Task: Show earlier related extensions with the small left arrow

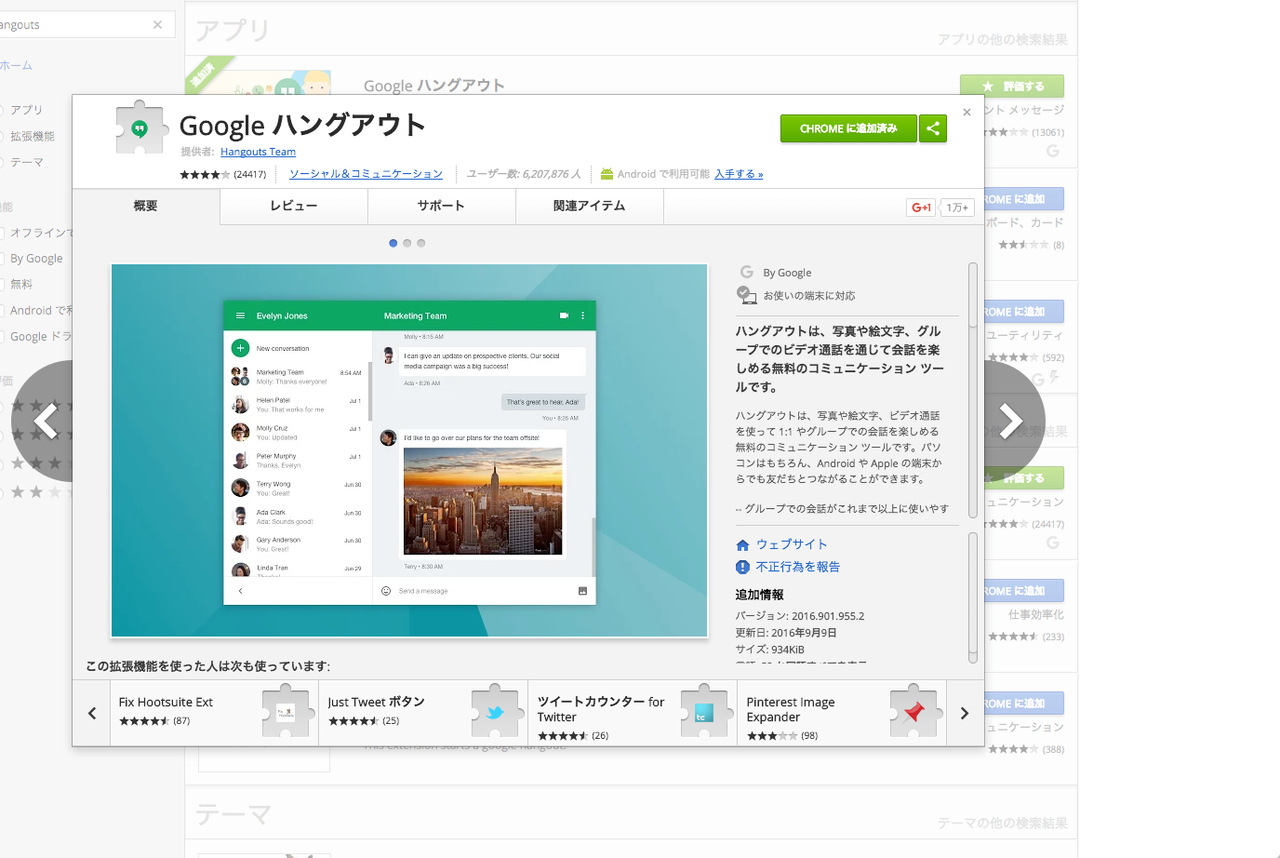Action: point(92,713)
